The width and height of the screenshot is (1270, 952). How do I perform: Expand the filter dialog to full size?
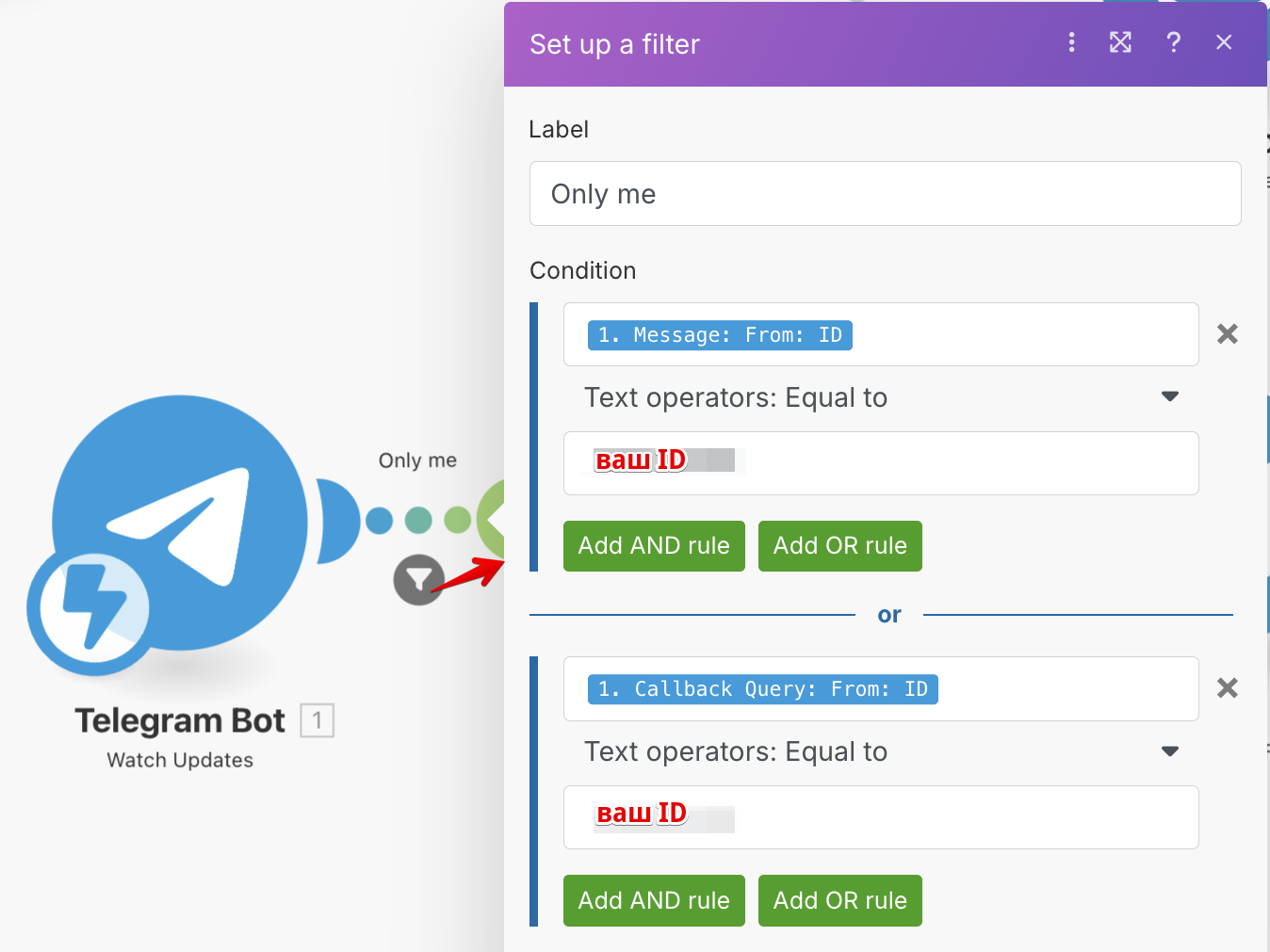tap(1120, 42)
